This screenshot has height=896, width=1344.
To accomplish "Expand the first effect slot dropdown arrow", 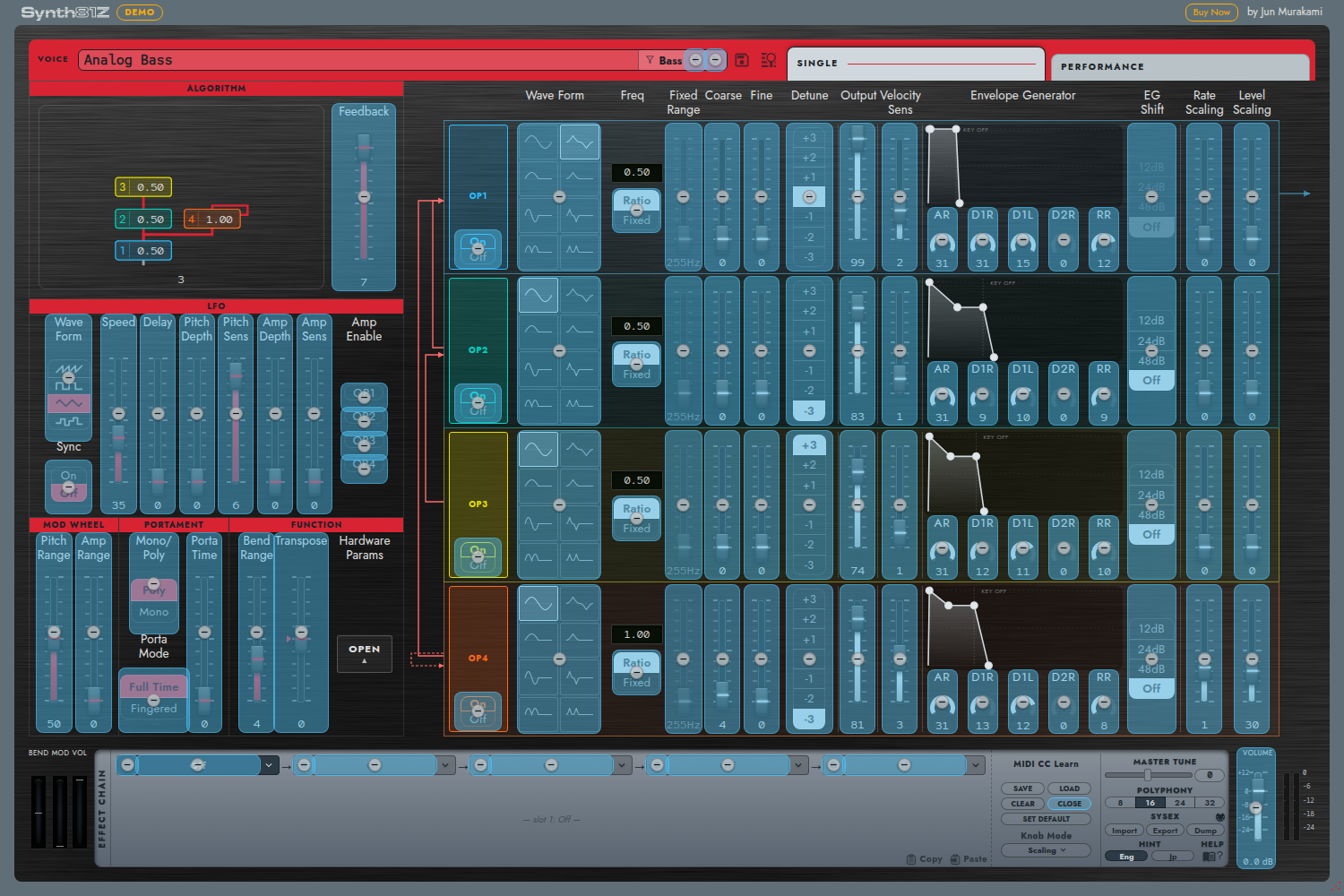I will (x=268, y=765).
